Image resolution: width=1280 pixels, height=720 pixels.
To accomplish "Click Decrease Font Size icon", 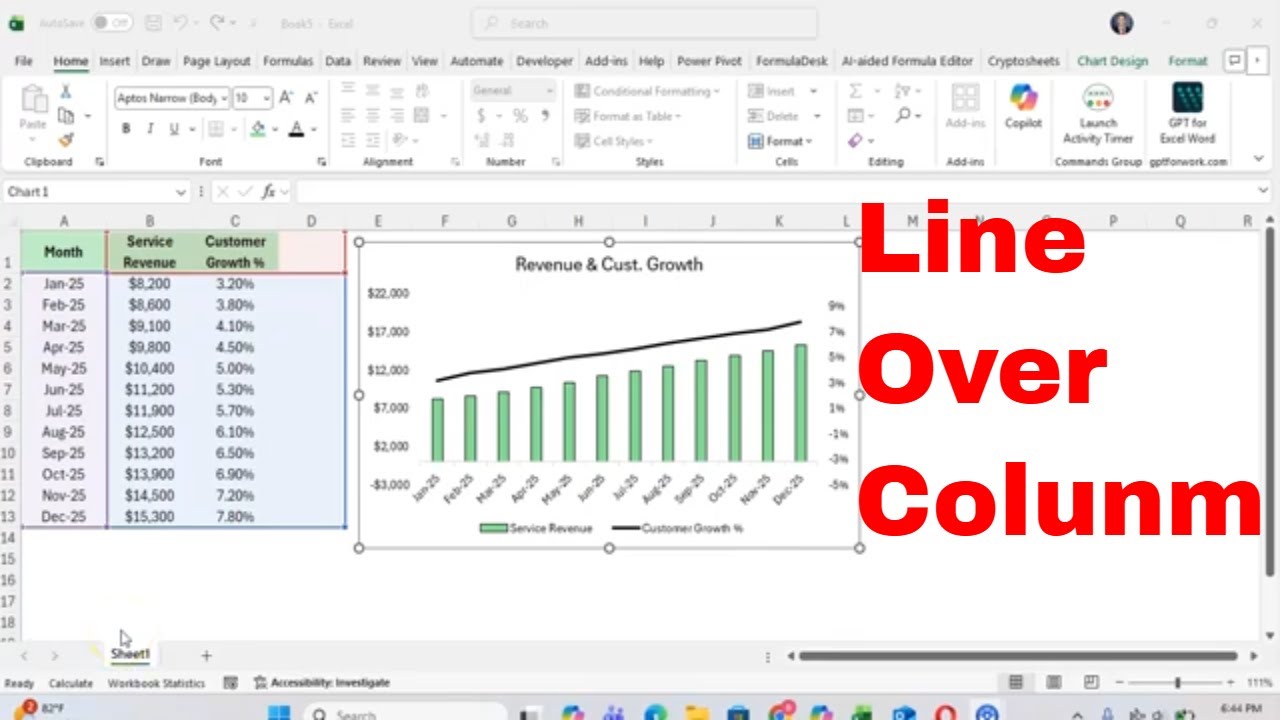I will (x=311, y=98).
